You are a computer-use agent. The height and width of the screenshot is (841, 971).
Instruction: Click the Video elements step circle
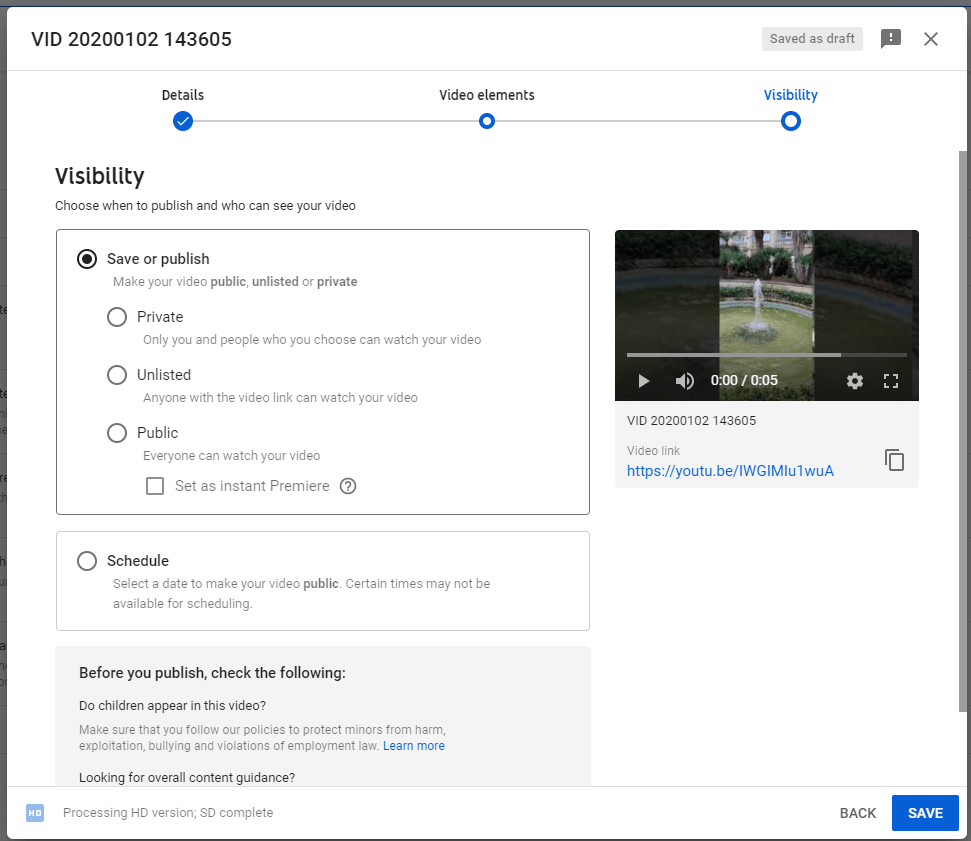487,121
